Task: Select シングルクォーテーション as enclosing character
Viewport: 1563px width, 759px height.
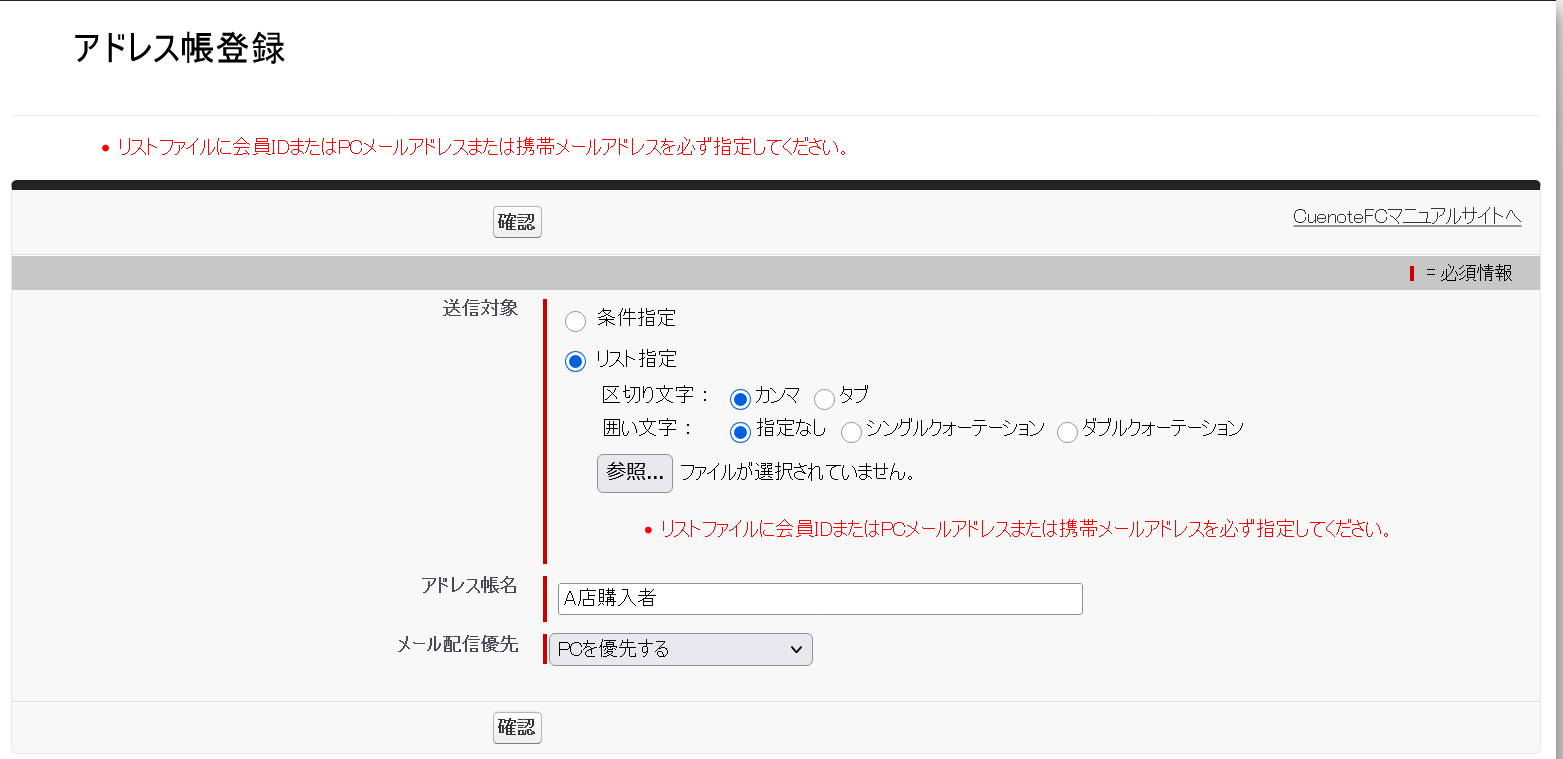Action: [x=851, y=432]
